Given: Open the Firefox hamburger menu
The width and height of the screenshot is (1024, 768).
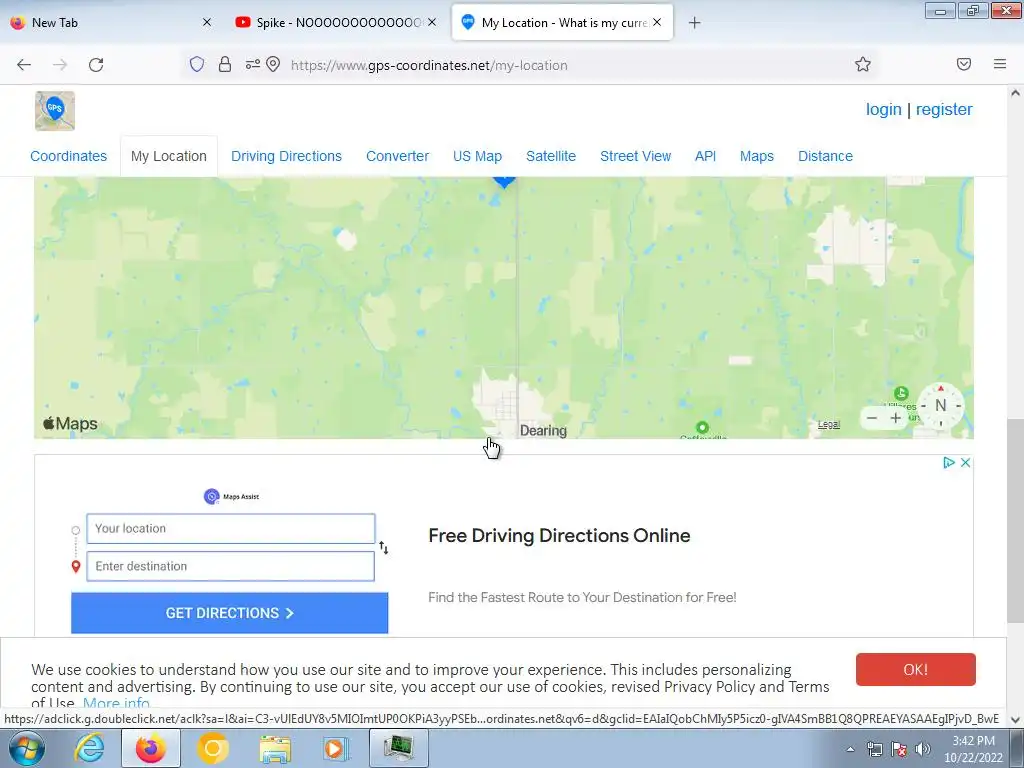Looking at the screenshot, I should (x=1000, y=64).
